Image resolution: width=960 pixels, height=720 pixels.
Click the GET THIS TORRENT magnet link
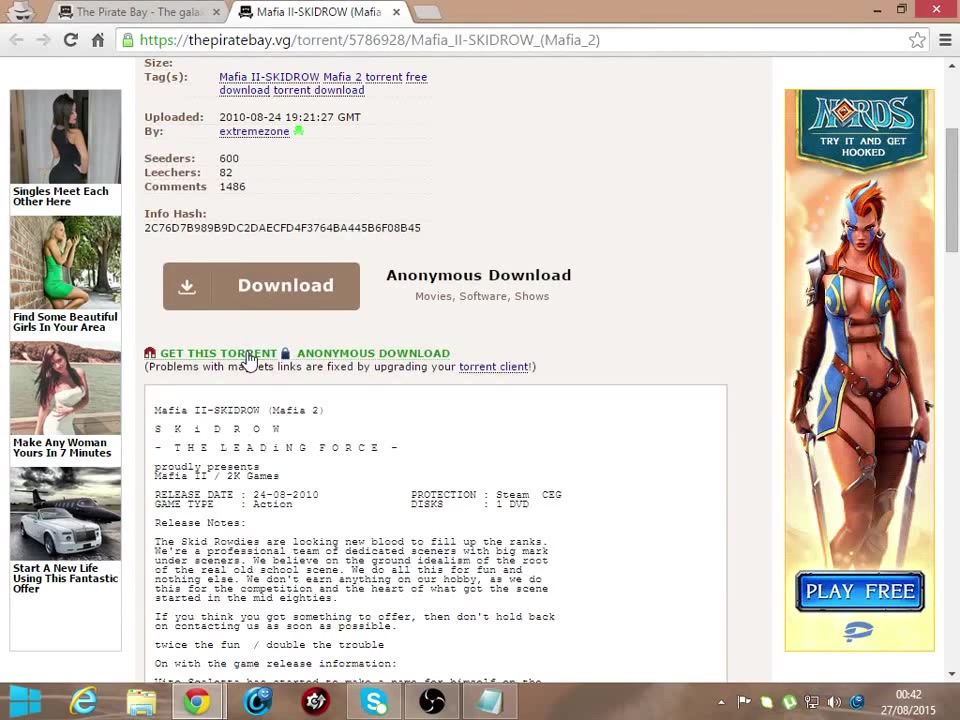coord(219,353)
